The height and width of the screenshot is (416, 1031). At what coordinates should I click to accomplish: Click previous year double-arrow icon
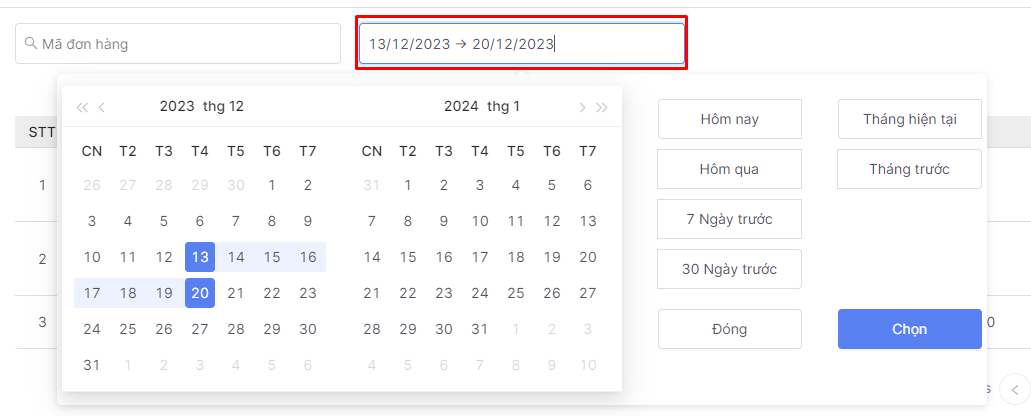[x=82, y=107]
